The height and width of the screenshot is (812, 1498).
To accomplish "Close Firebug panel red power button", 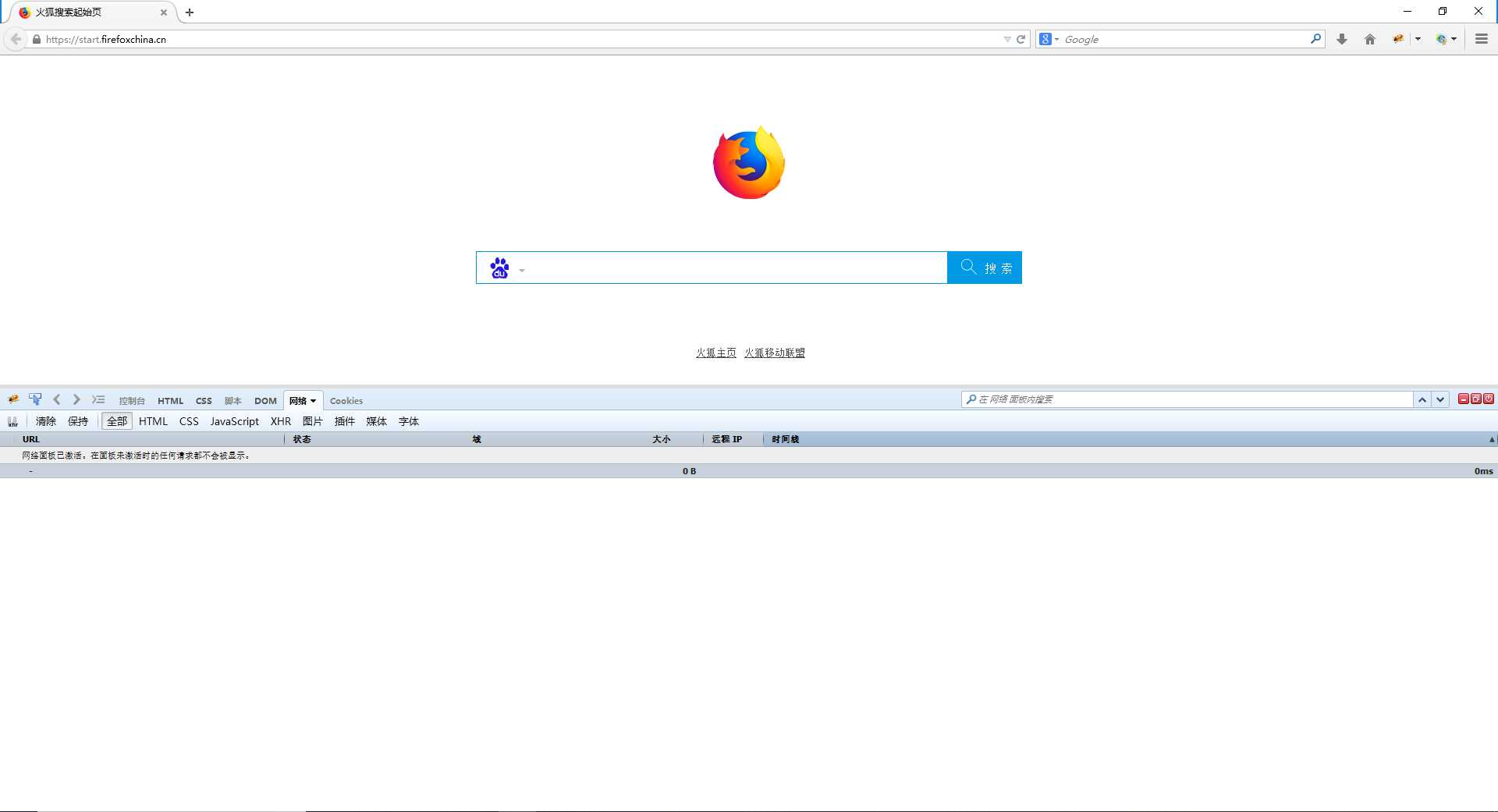I will point(1489,399).
